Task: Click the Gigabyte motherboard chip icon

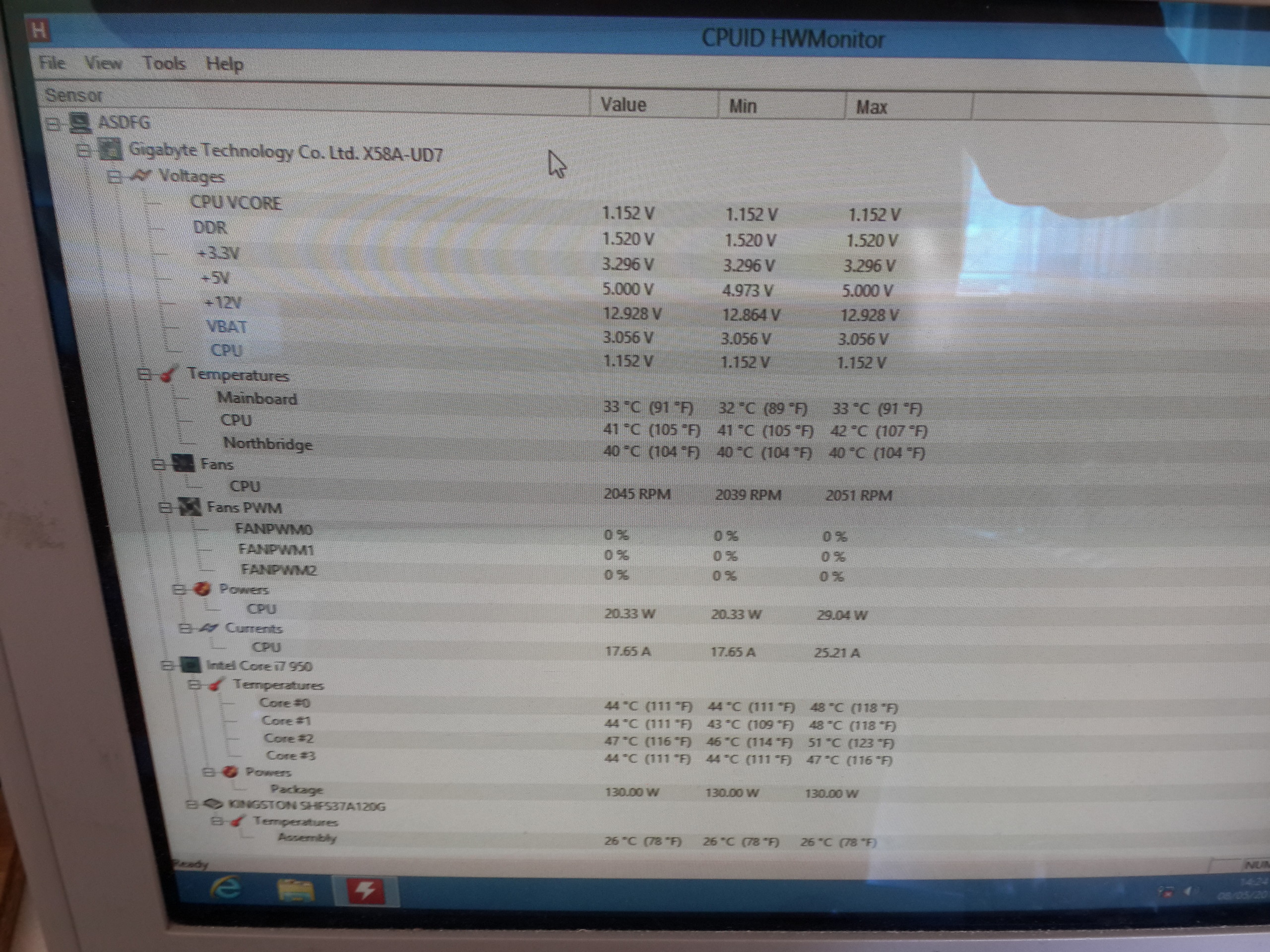Action: point(111,150)
